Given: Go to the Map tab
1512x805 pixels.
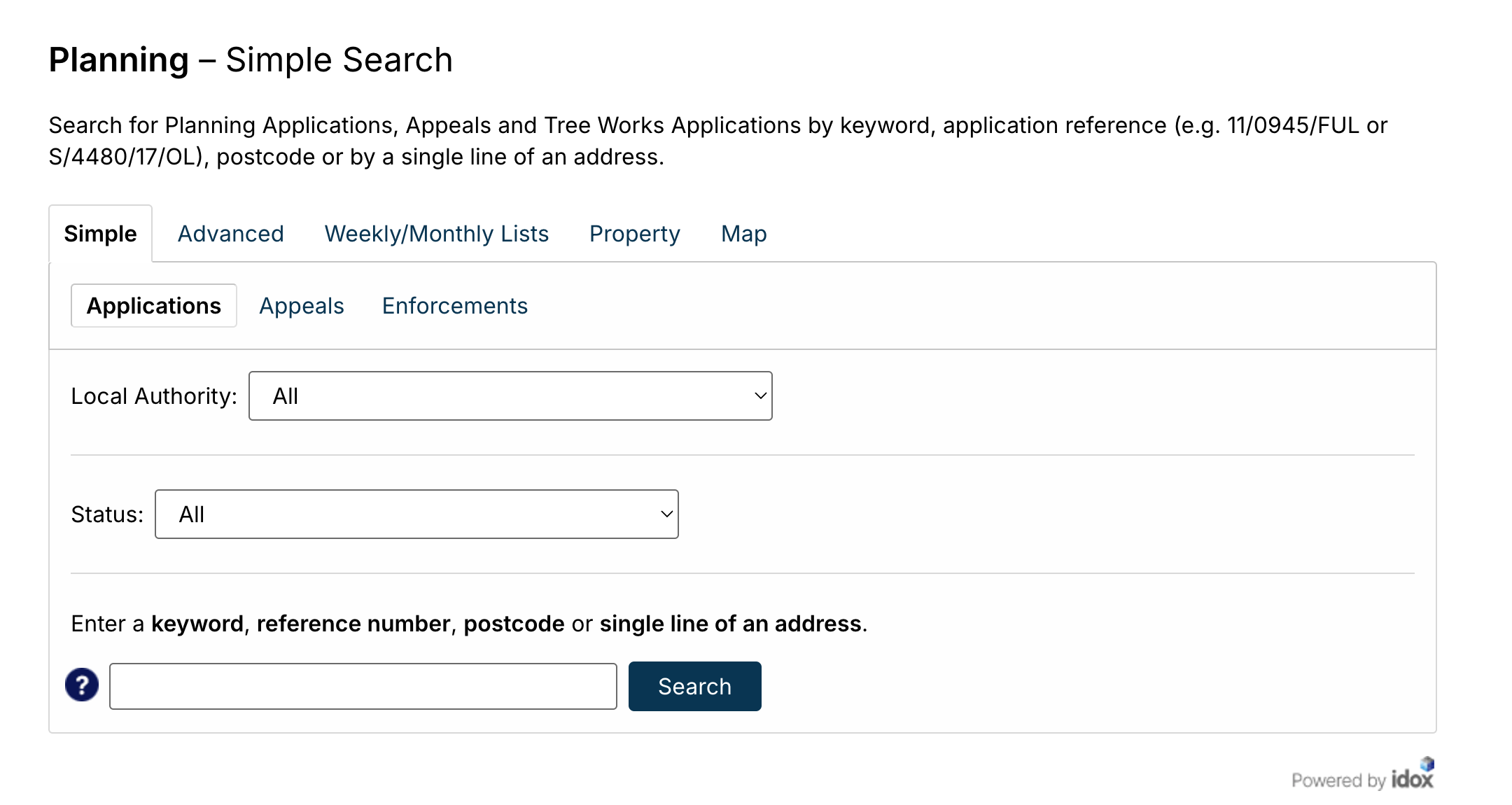Looking at the screenshot, I should tap(744, 234).
